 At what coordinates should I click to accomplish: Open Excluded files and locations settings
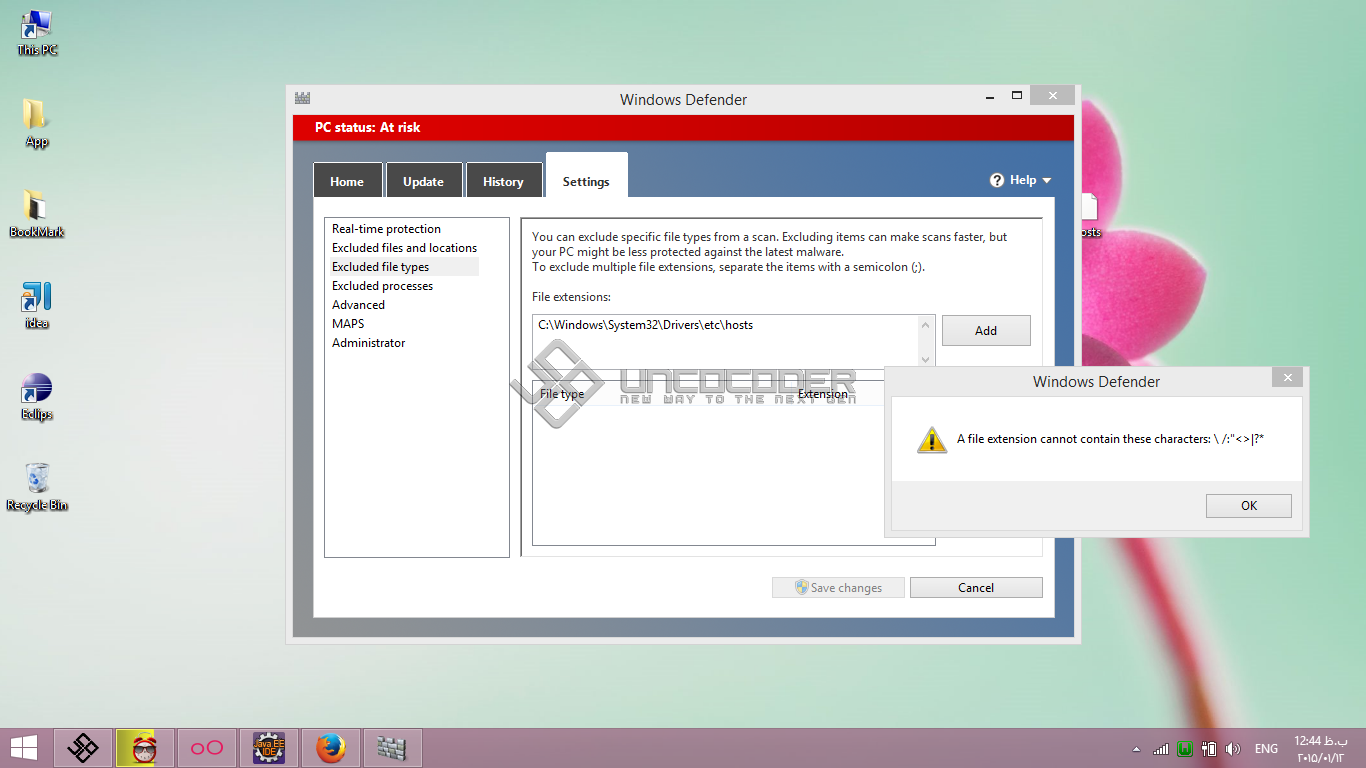pyautogui.click(x=404, y=248)
